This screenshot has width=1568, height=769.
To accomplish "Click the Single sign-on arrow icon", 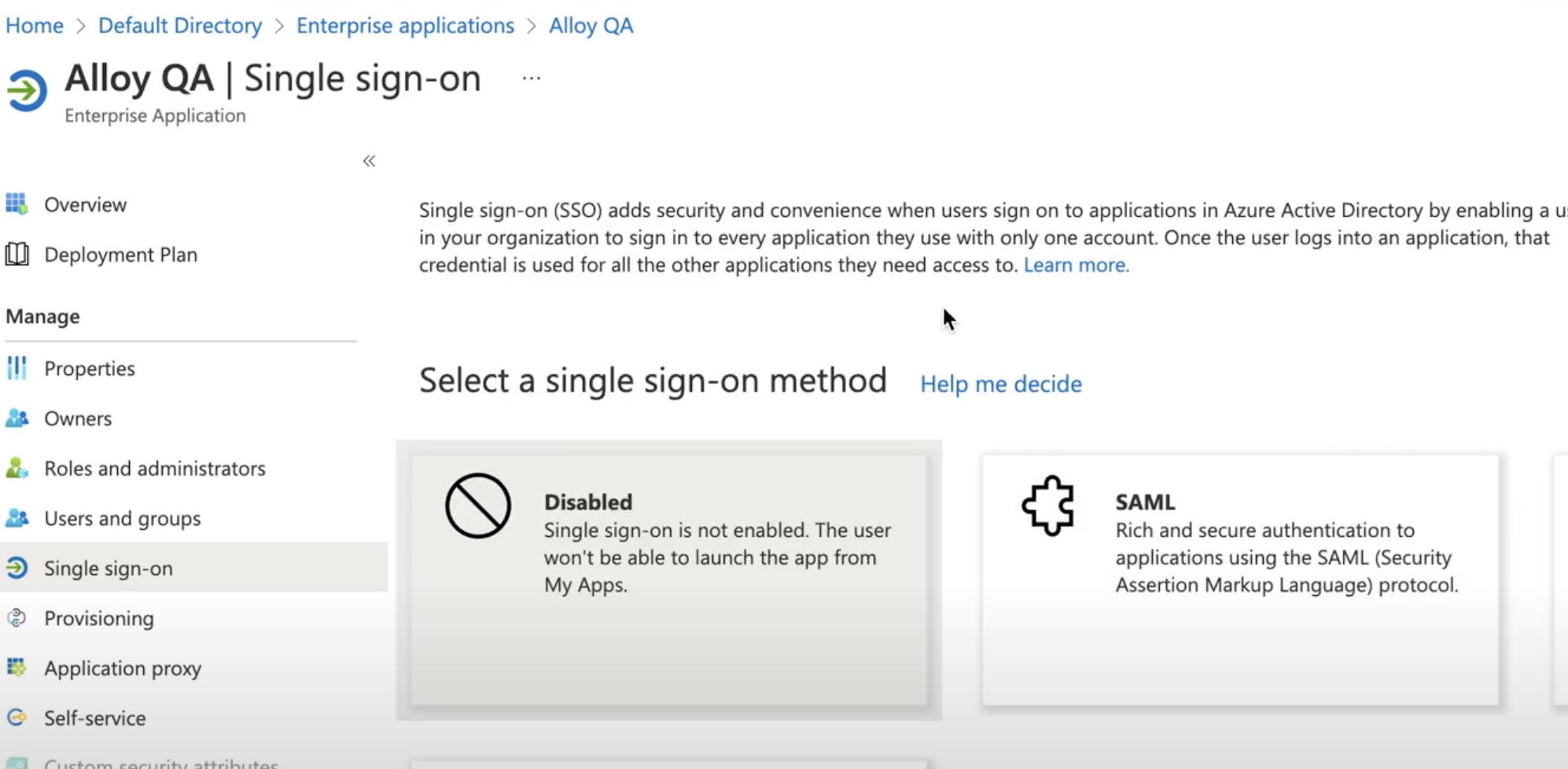I will click(17, 568).
